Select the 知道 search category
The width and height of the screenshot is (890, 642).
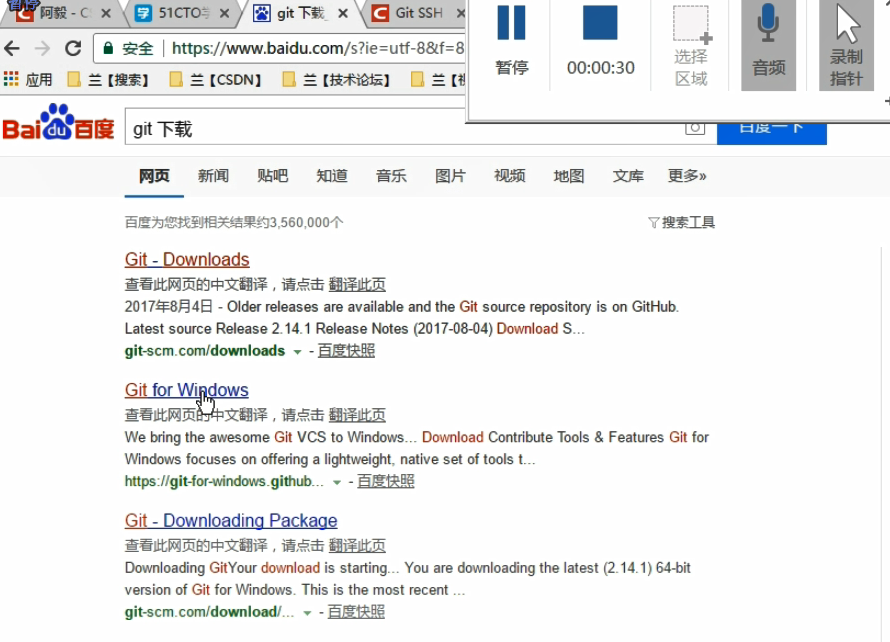click(332, 176)
